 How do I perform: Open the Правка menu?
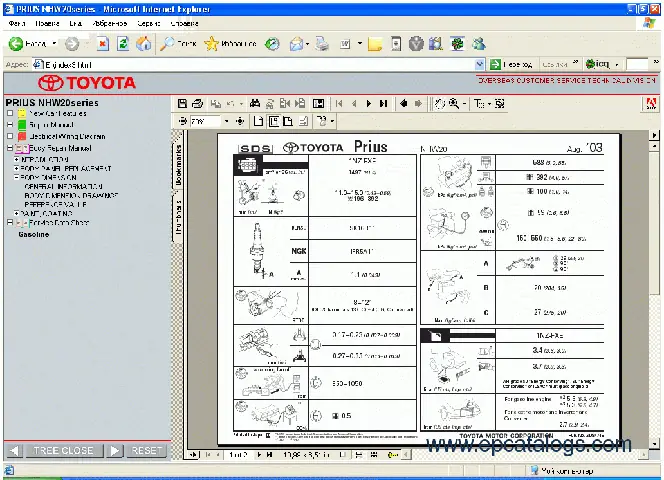47,24
